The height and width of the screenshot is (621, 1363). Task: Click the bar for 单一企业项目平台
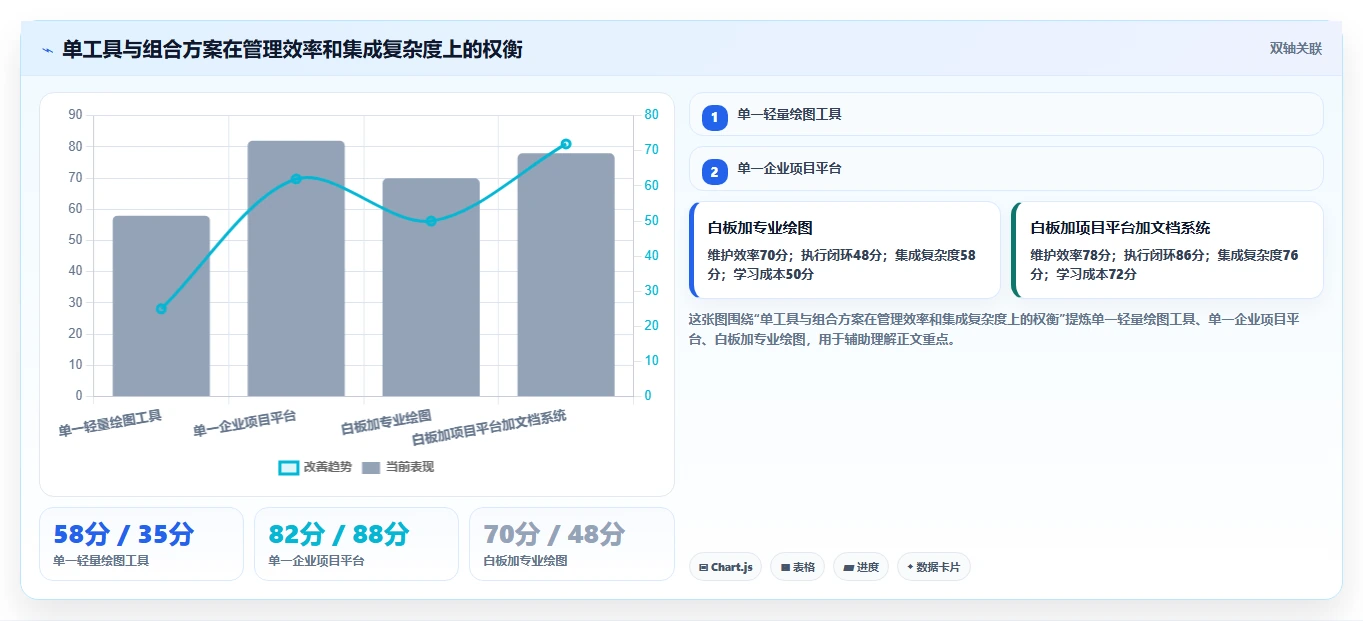click(296, 268)
